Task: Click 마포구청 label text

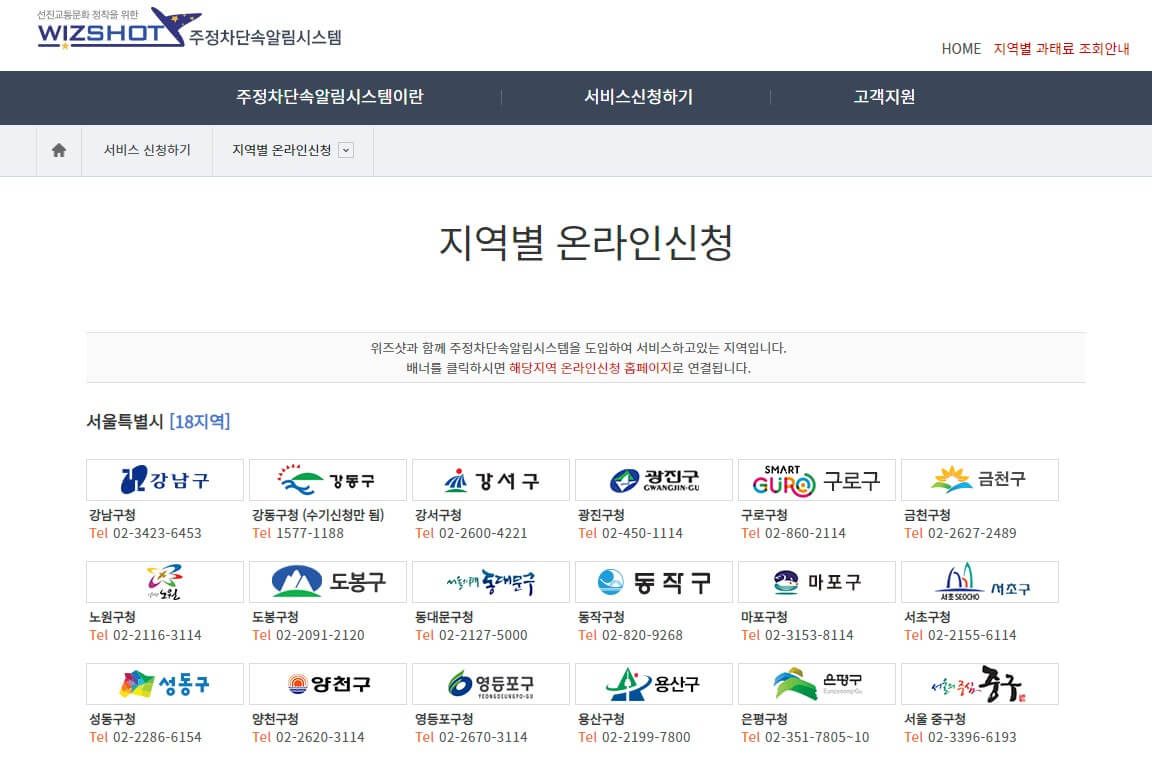Action: pyautogui.click(x=764, y=617)
